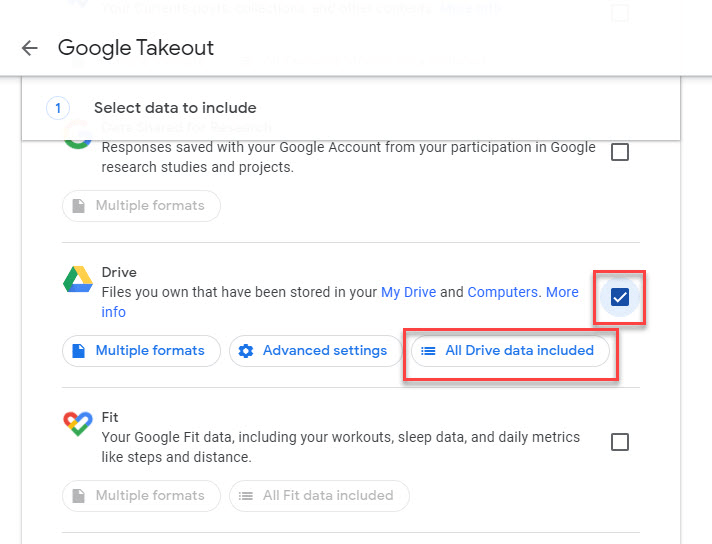712x544 pixels.
Task: Click the All Fit data included button
Action: pyautogui.click(x=319, y=495)
